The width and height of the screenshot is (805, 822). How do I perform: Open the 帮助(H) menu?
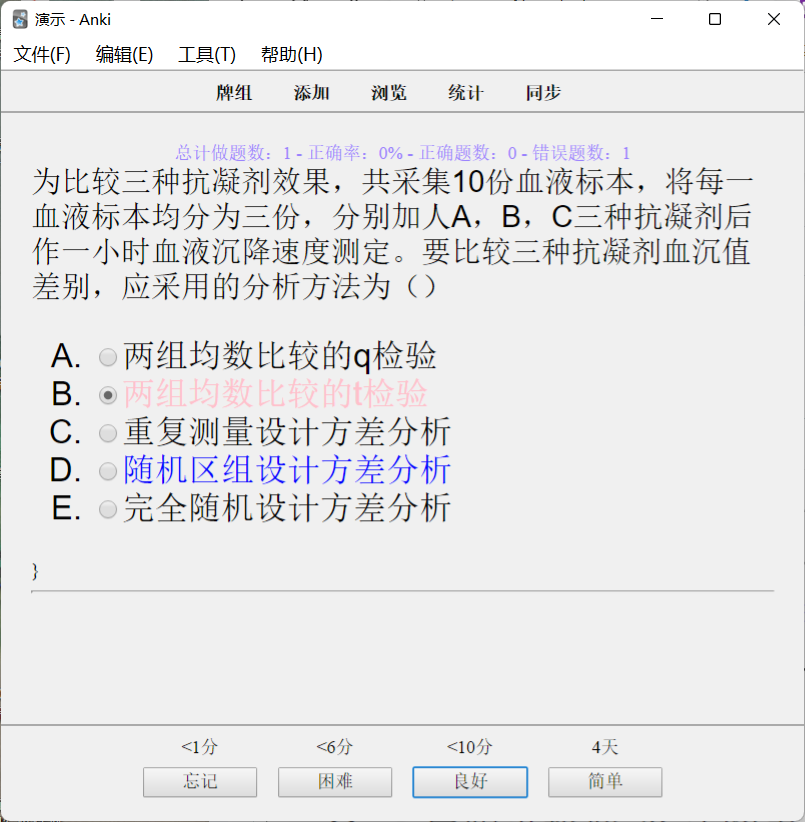291,55
